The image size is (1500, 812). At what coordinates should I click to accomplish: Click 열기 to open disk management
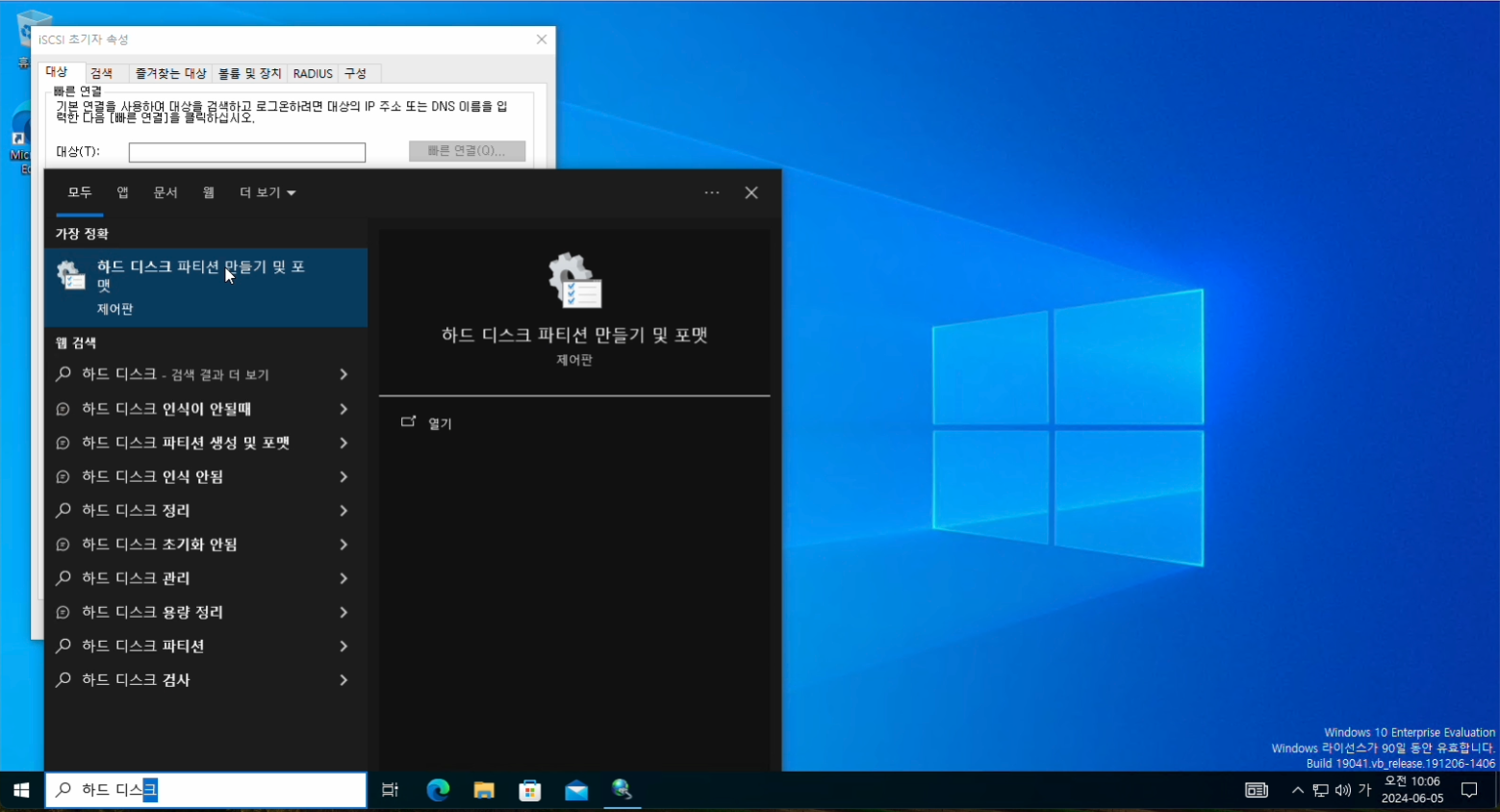point(439,423)
